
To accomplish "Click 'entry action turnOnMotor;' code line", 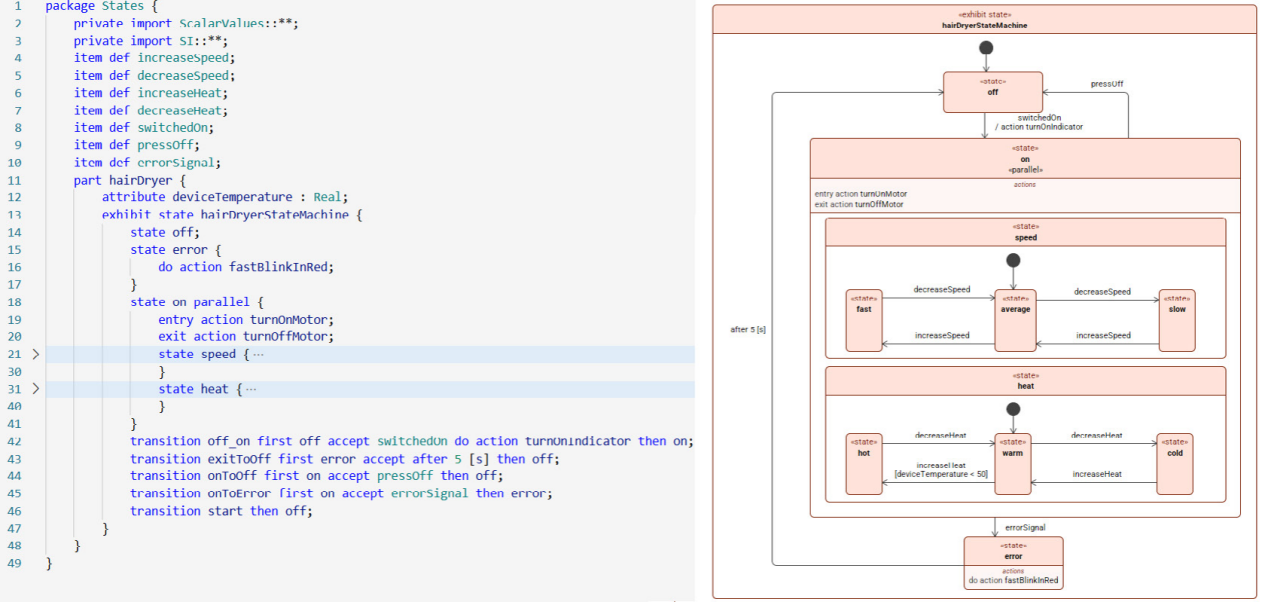I will pos(246,319).
